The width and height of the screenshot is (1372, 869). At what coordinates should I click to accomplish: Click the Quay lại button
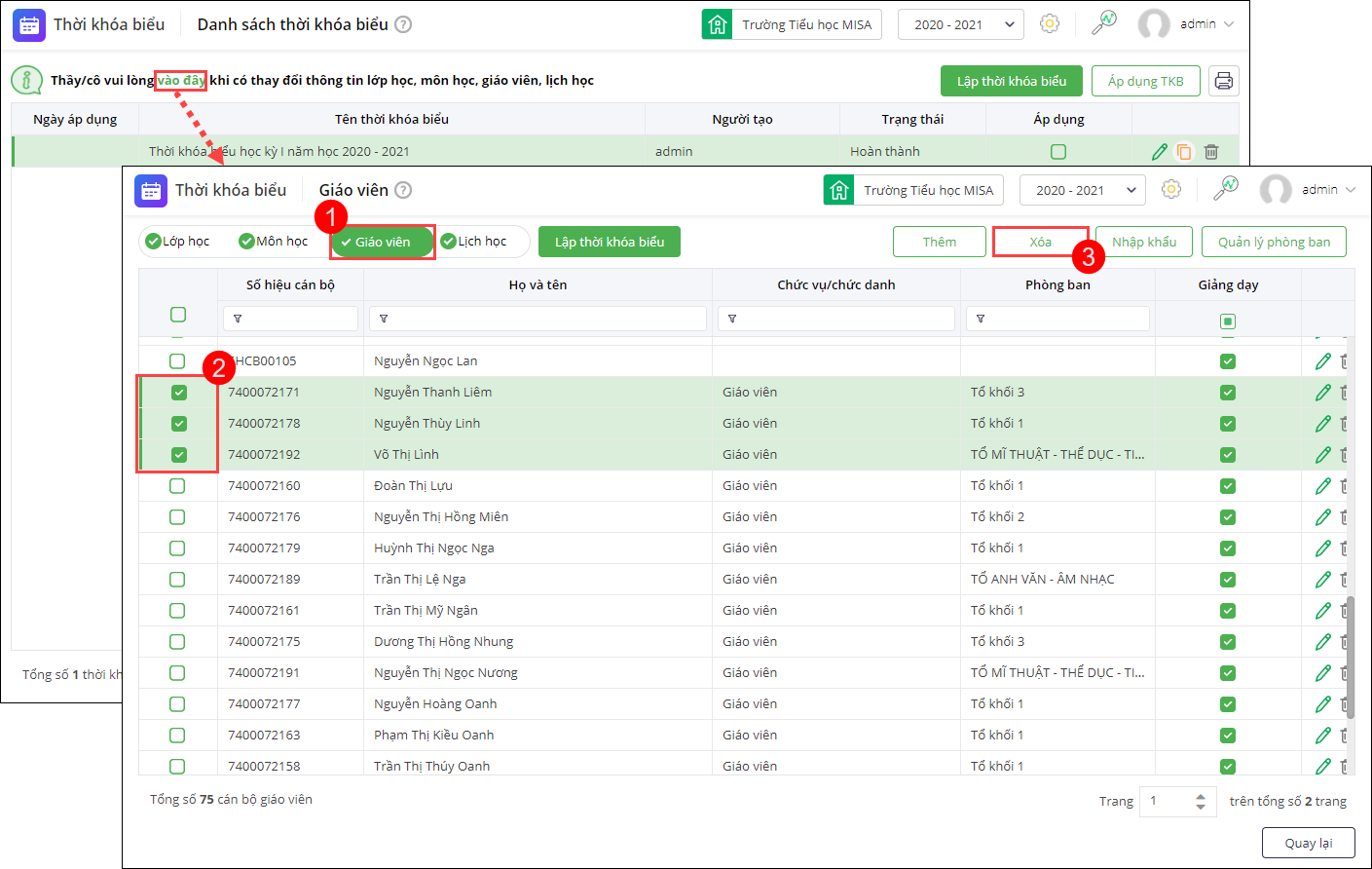tap(1308, 843)
